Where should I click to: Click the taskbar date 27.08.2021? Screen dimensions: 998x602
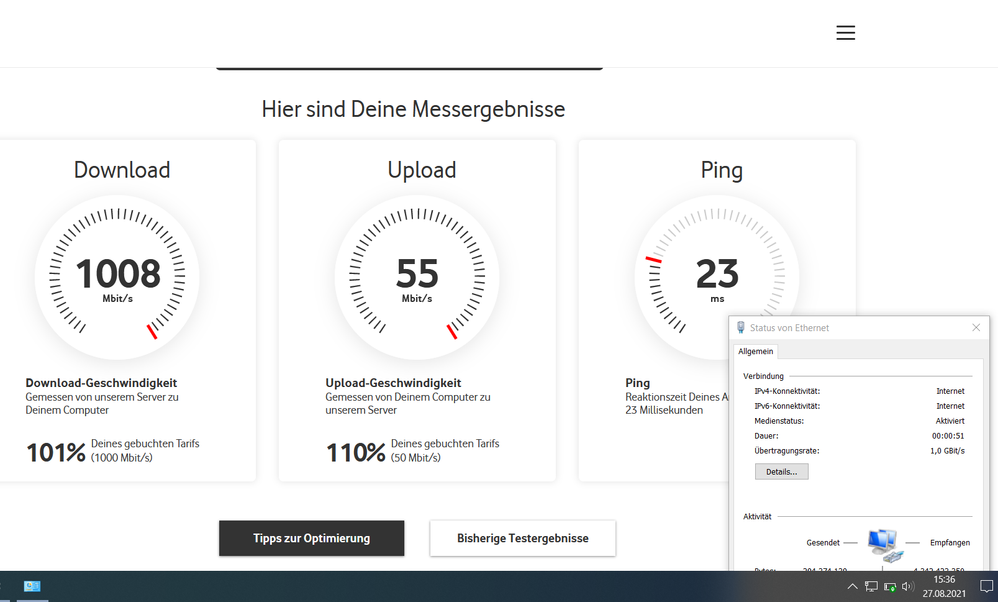pyautogui.click(x=944, y=594)
